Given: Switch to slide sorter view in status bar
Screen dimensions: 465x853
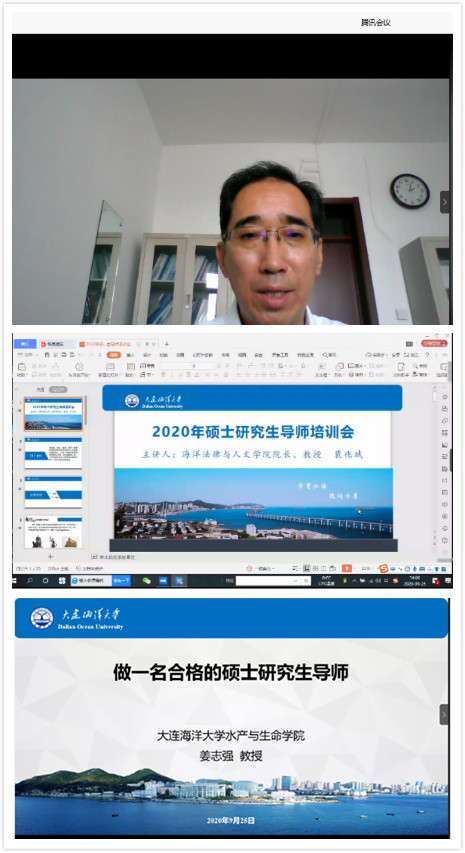Looking at the screenshot, I should 316,568.
